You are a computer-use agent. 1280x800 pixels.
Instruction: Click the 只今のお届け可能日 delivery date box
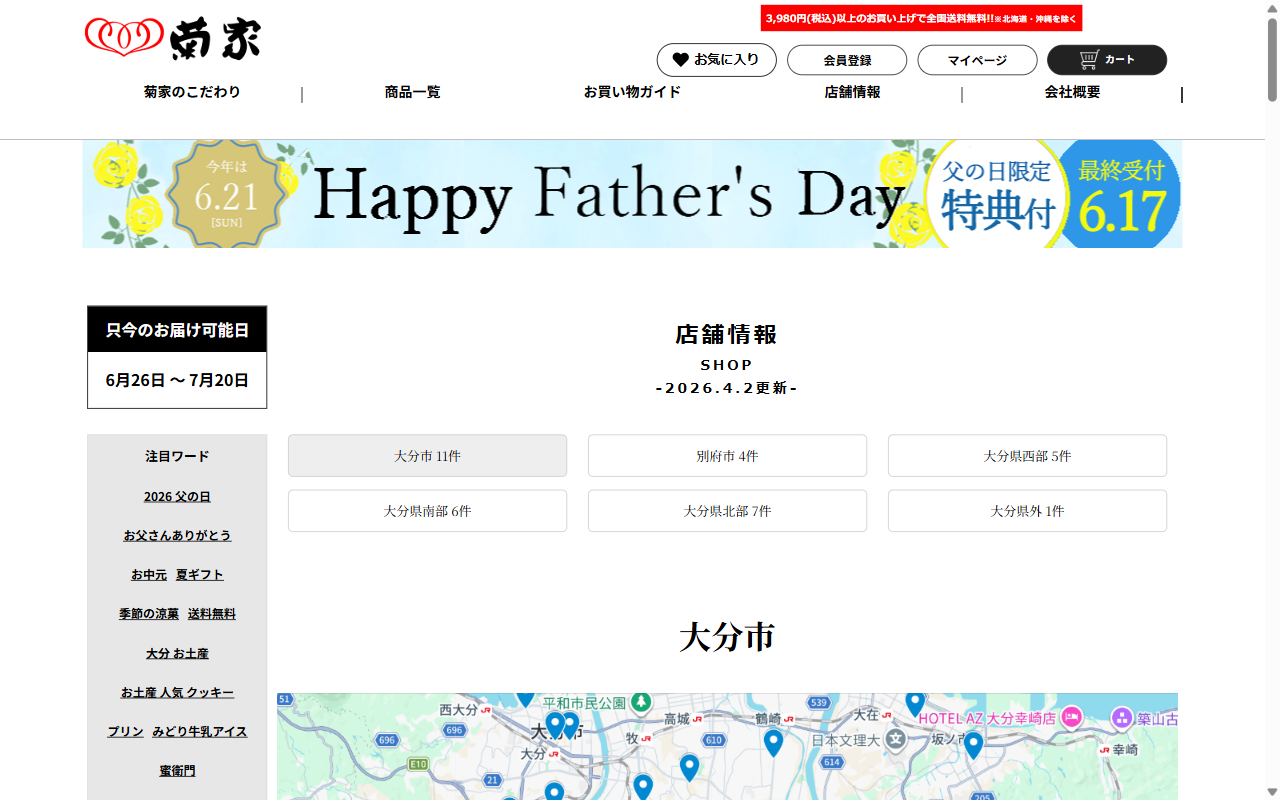tap(177, 357)
